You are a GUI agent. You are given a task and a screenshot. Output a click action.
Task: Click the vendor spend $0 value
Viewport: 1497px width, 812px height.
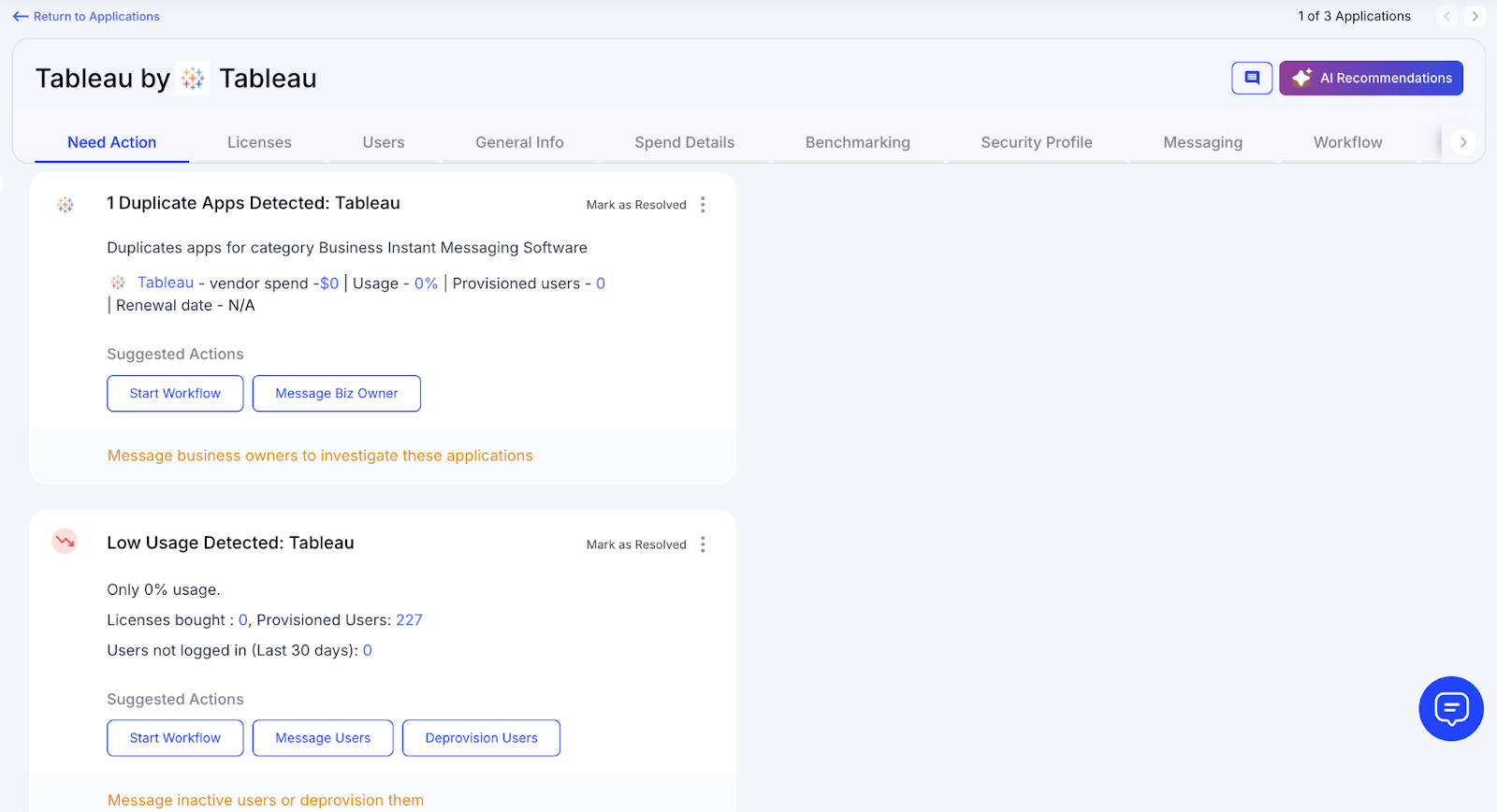pos(329,283)
